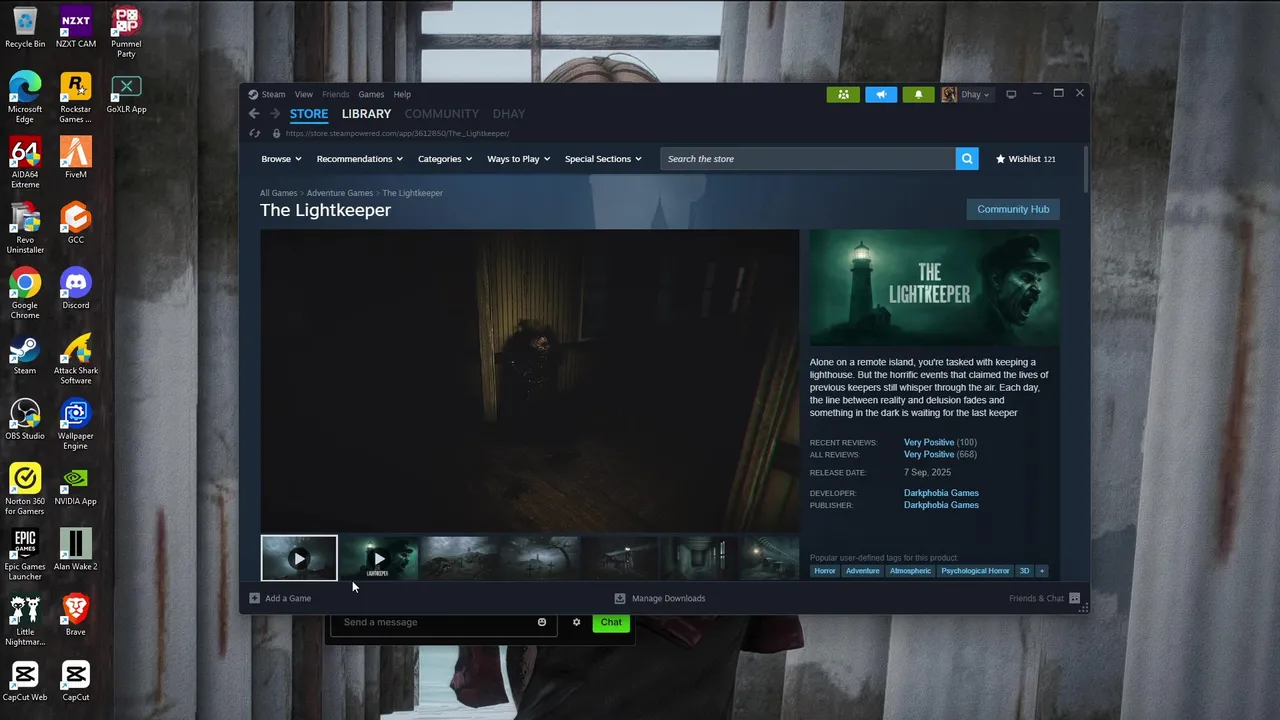Expand the Categories dropdown
The height and width of the screenshot is (720, 1280).
[445, 159]
